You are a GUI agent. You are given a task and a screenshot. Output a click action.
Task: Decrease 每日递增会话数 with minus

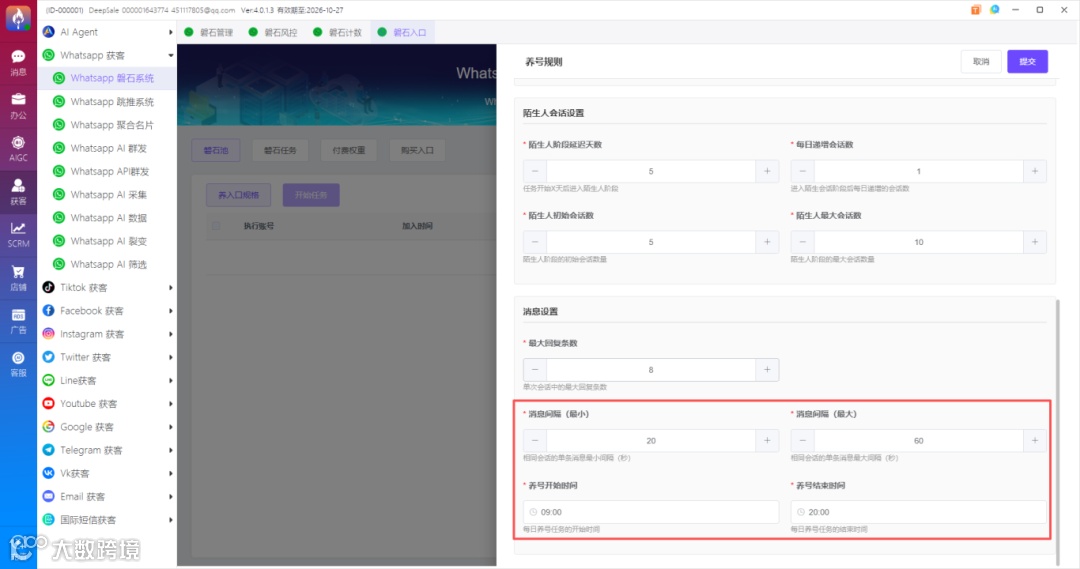click(802, 171)
